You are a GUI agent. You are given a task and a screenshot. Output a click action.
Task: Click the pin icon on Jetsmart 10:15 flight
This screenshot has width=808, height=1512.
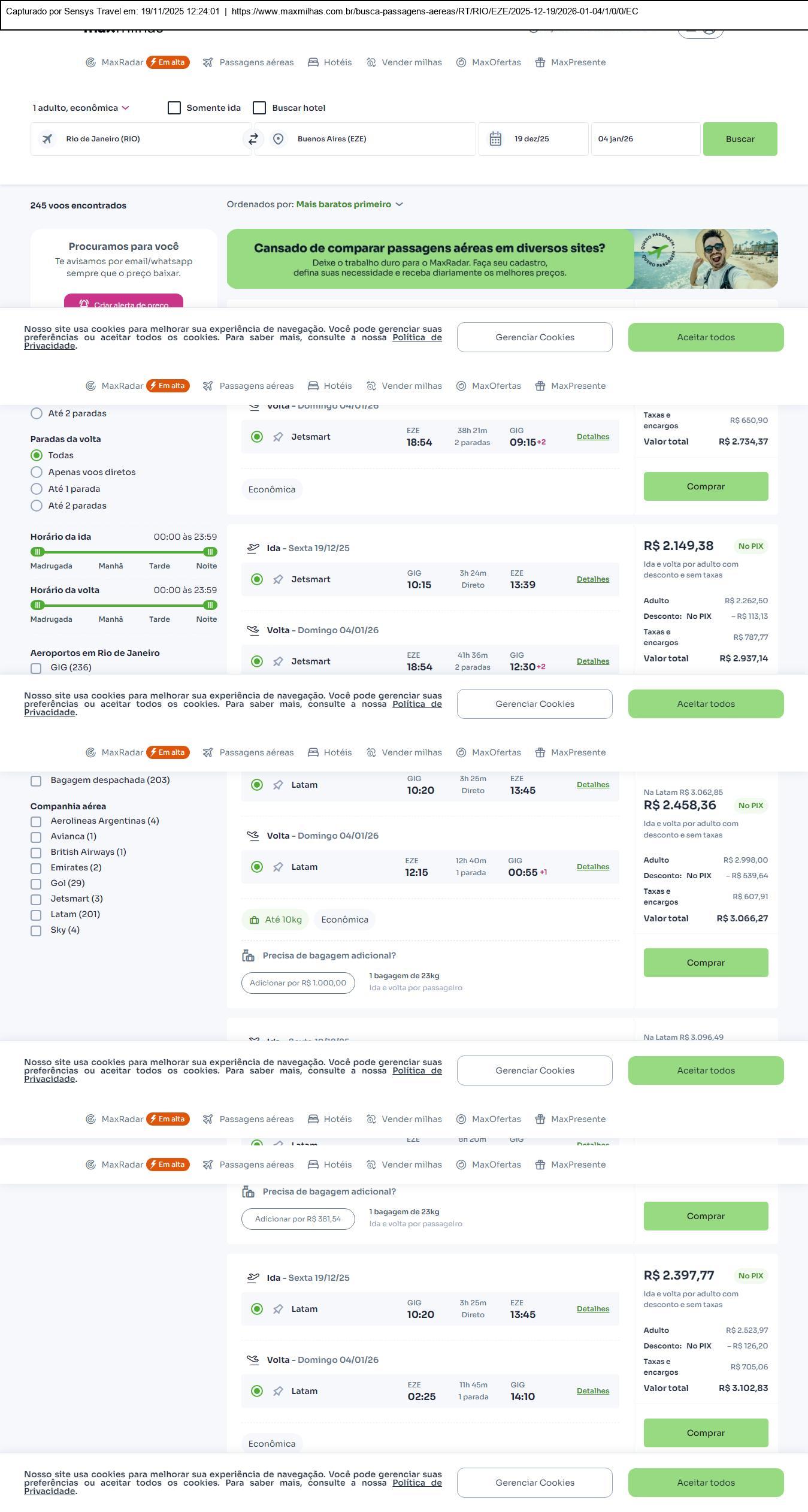point(278,579)
